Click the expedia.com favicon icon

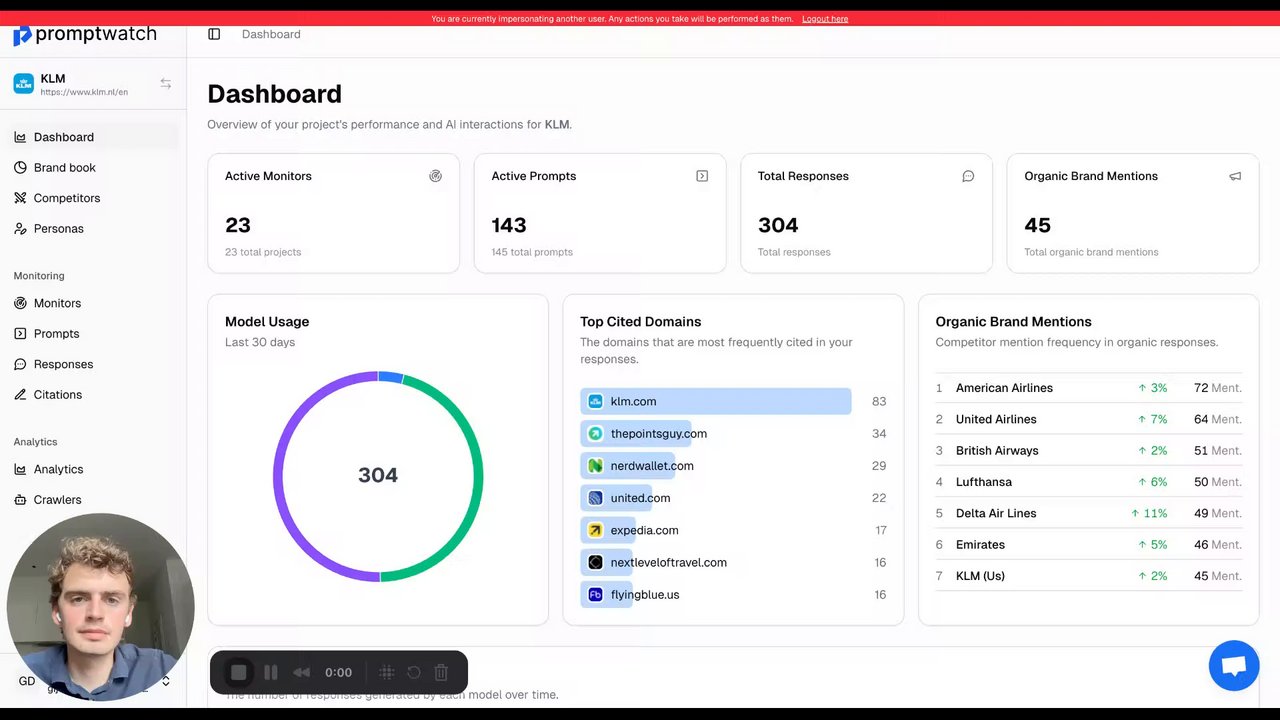pos(595,530)
